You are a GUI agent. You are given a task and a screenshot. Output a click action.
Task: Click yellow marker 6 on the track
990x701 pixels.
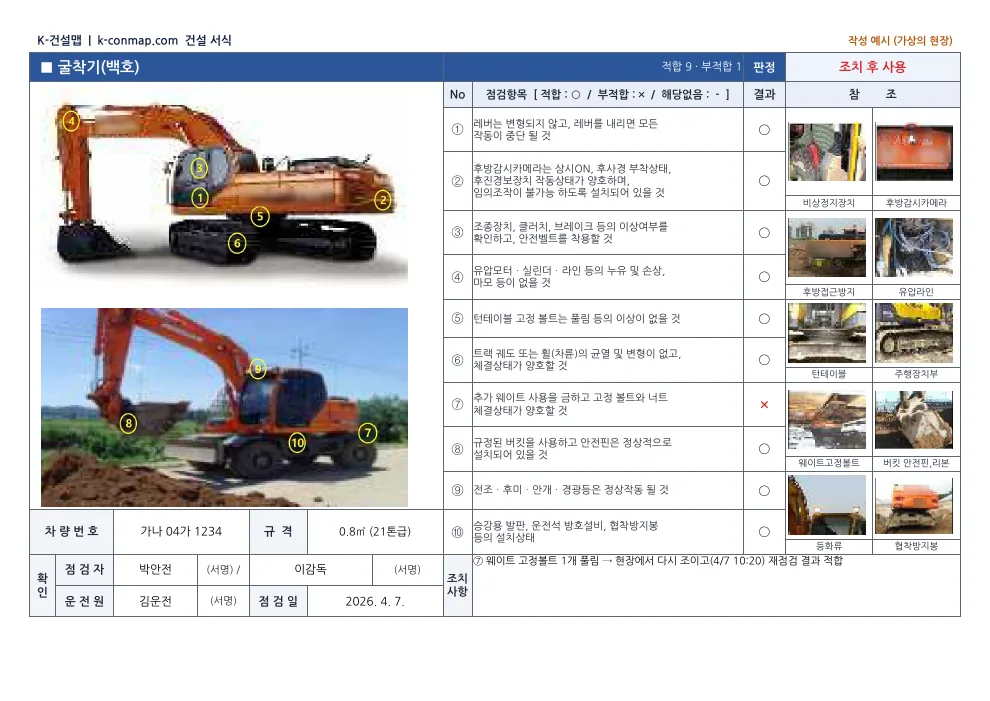237,243
